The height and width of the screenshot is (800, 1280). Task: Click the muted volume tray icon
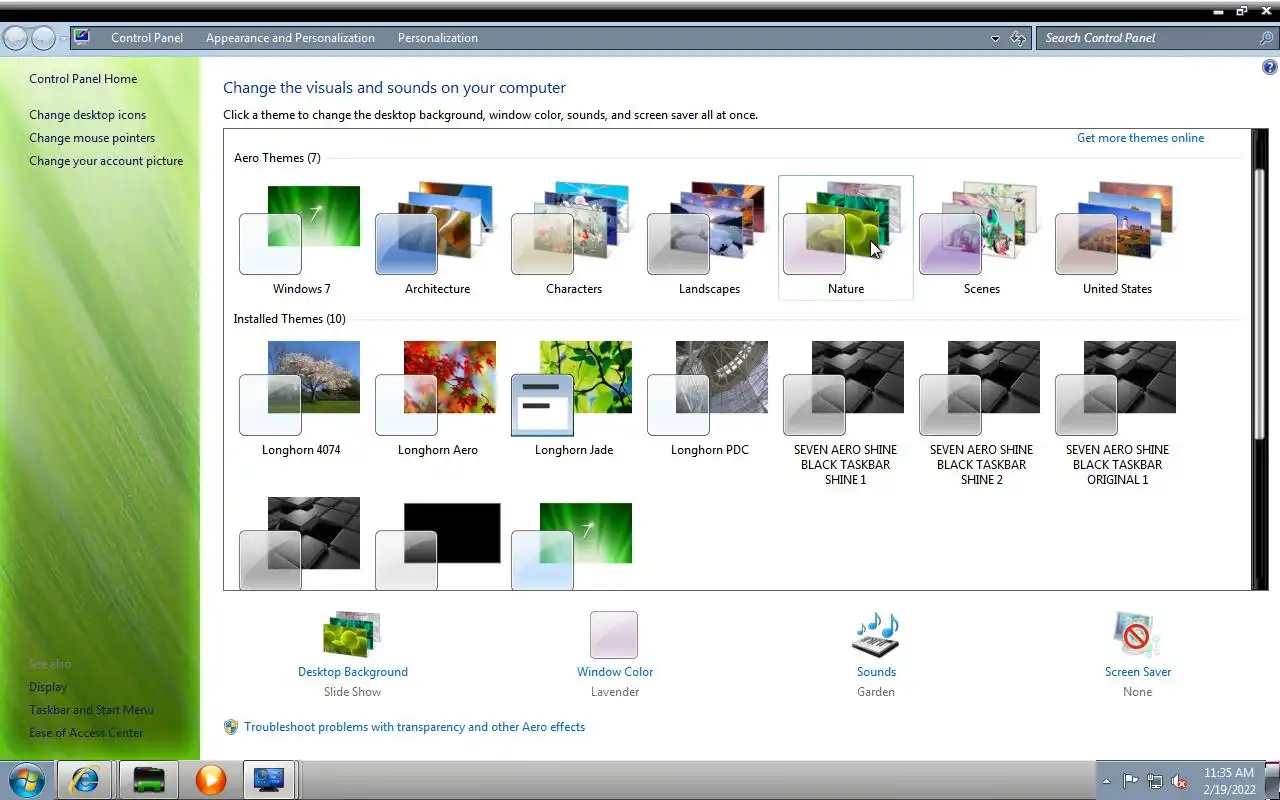pyautogui.click(x=1179, y=781)
